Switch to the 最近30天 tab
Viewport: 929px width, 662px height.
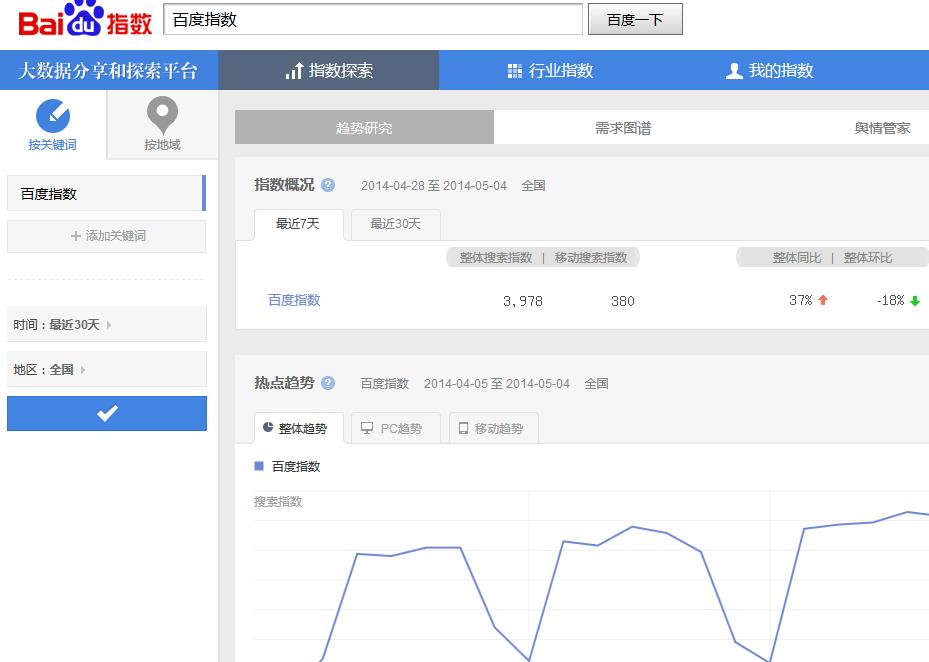click(x=394, y=225)
